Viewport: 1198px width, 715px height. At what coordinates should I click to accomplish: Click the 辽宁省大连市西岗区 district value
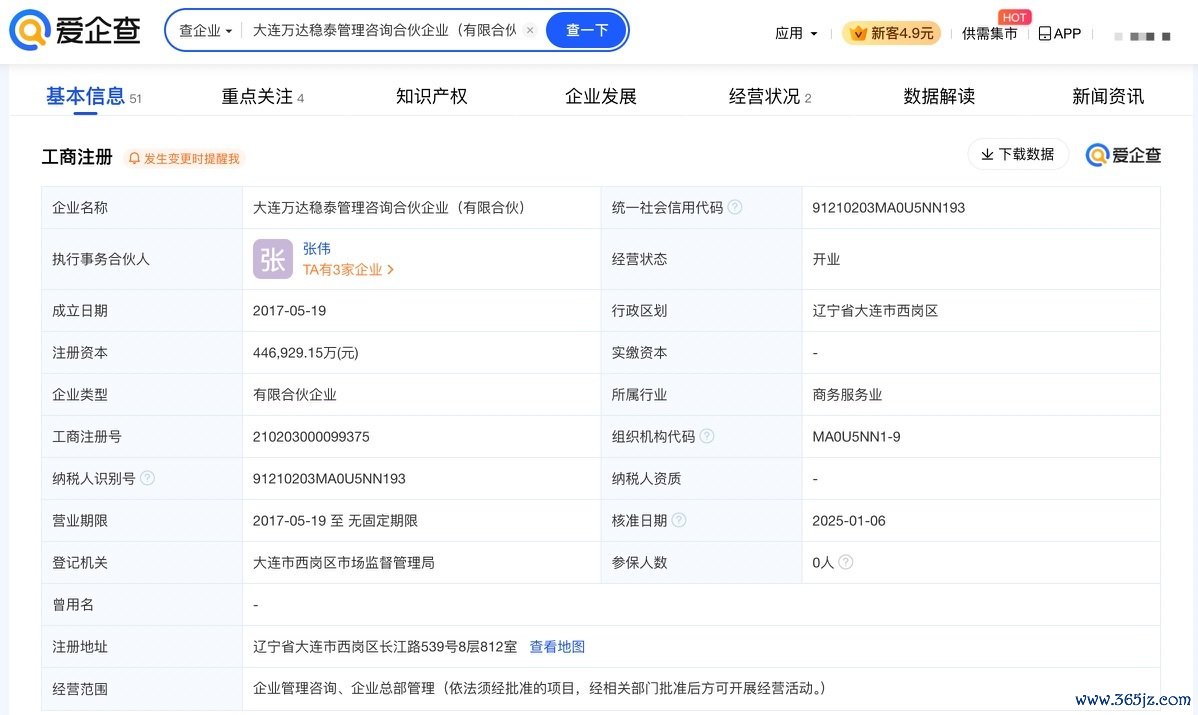[x=875, y=311]
